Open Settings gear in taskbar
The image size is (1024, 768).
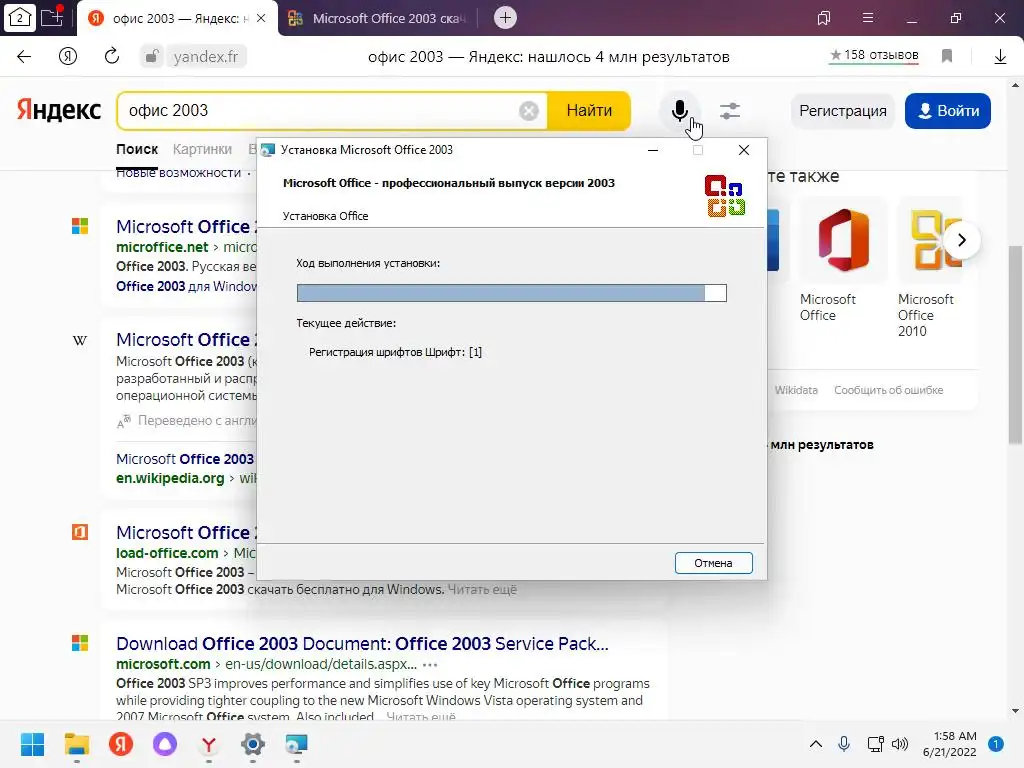253,744
